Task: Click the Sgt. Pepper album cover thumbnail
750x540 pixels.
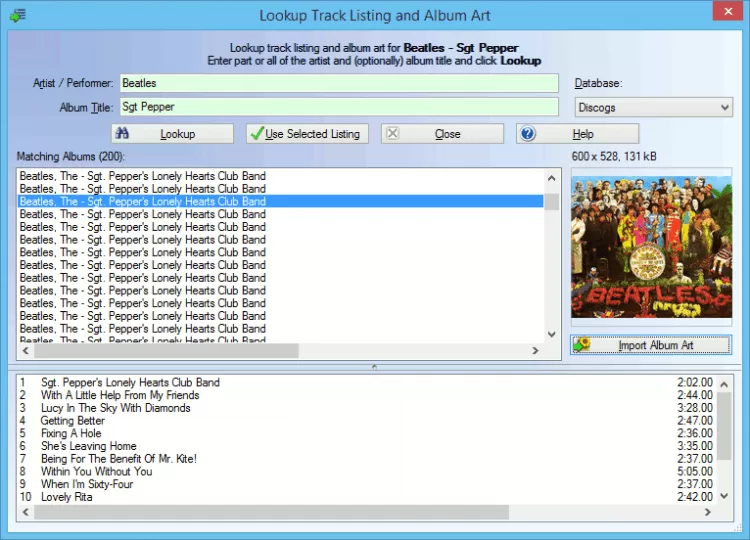Action: tap(651, 247)
